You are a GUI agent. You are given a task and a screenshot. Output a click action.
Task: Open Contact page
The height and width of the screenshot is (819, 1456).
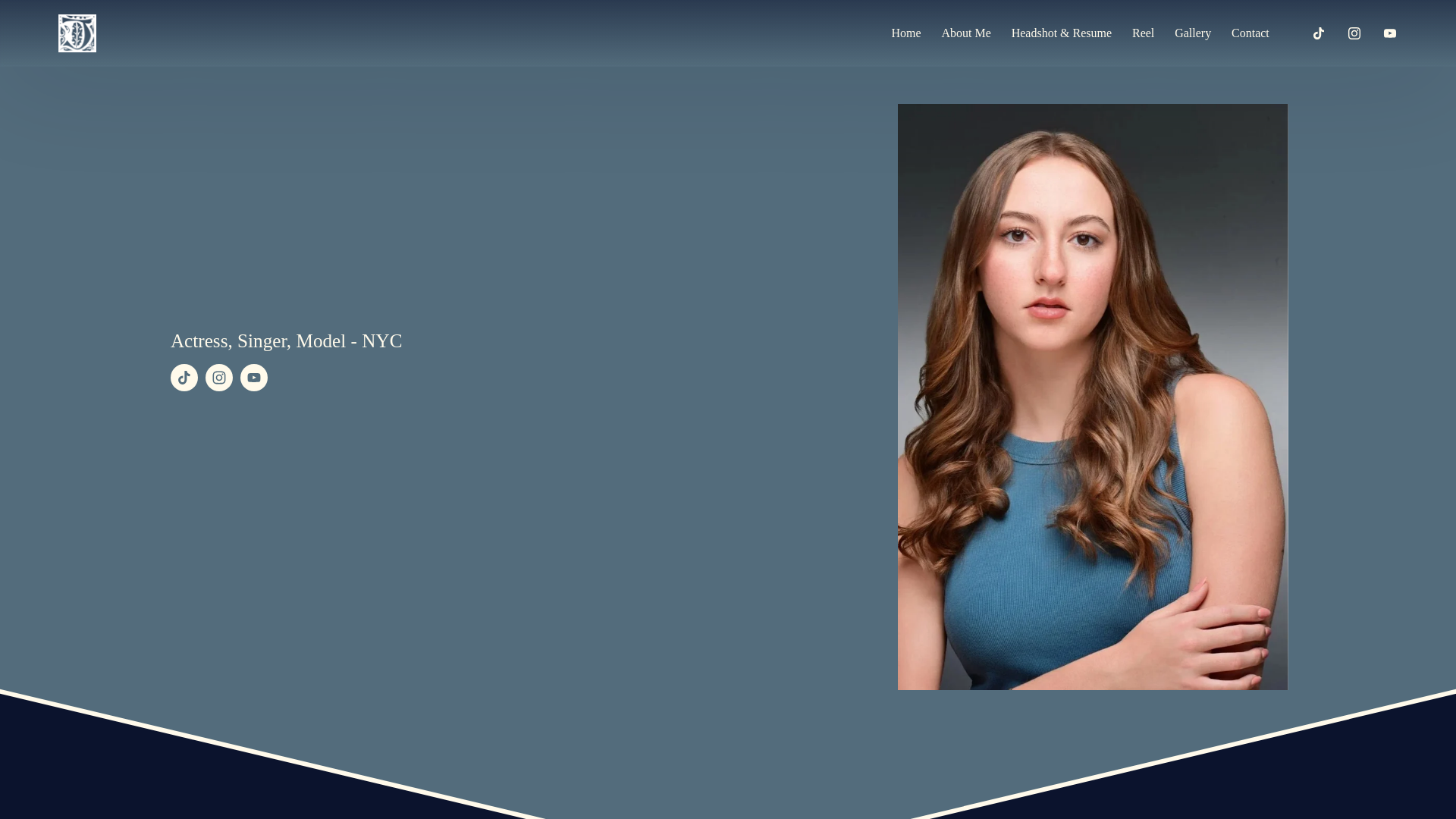click(1250, 33)
